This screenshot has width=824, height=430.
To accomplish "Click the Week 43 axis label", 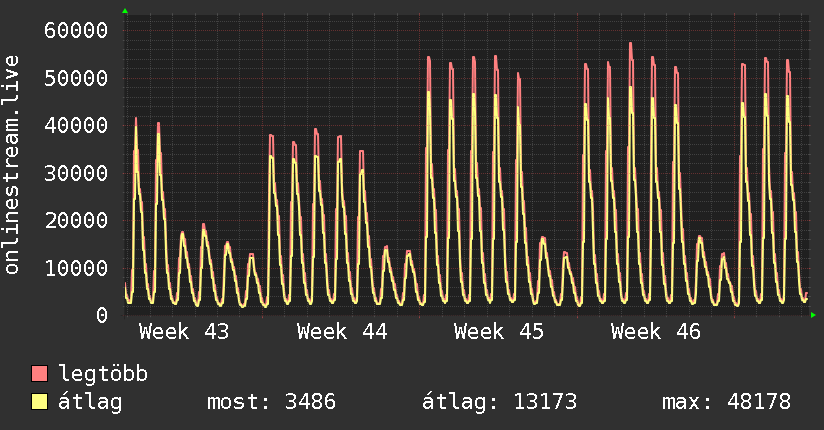I will coord(184,332).
